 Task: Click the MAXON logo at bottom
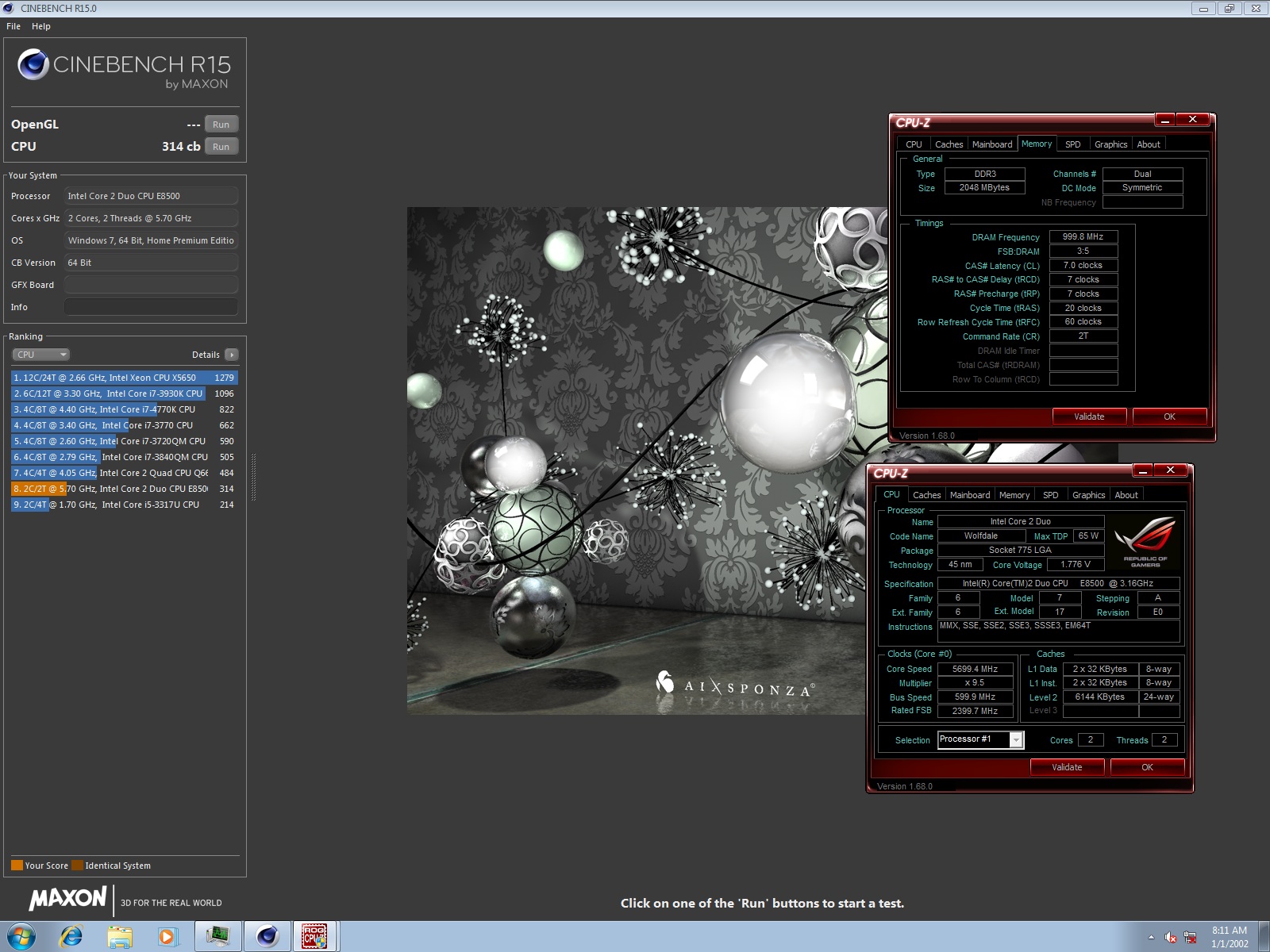[x=67, y=898]
